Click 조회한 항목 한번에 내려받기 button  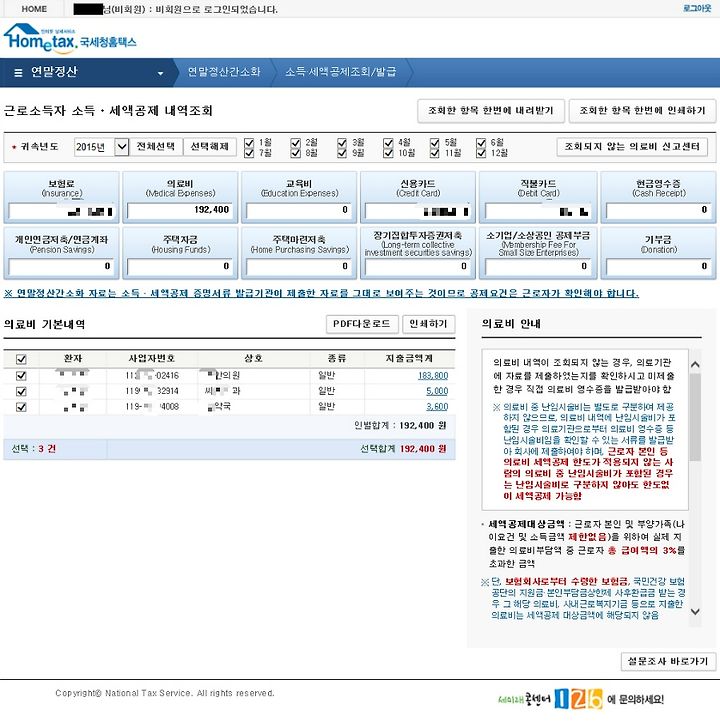tap(491, 110)
